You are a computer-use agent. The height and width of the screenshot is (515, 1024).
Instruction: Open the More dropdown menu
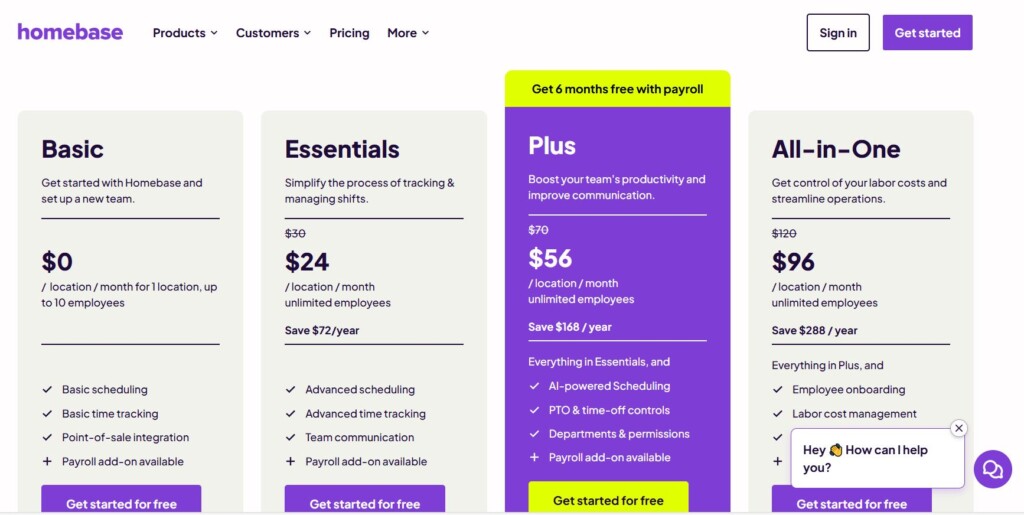coord(408,33)
